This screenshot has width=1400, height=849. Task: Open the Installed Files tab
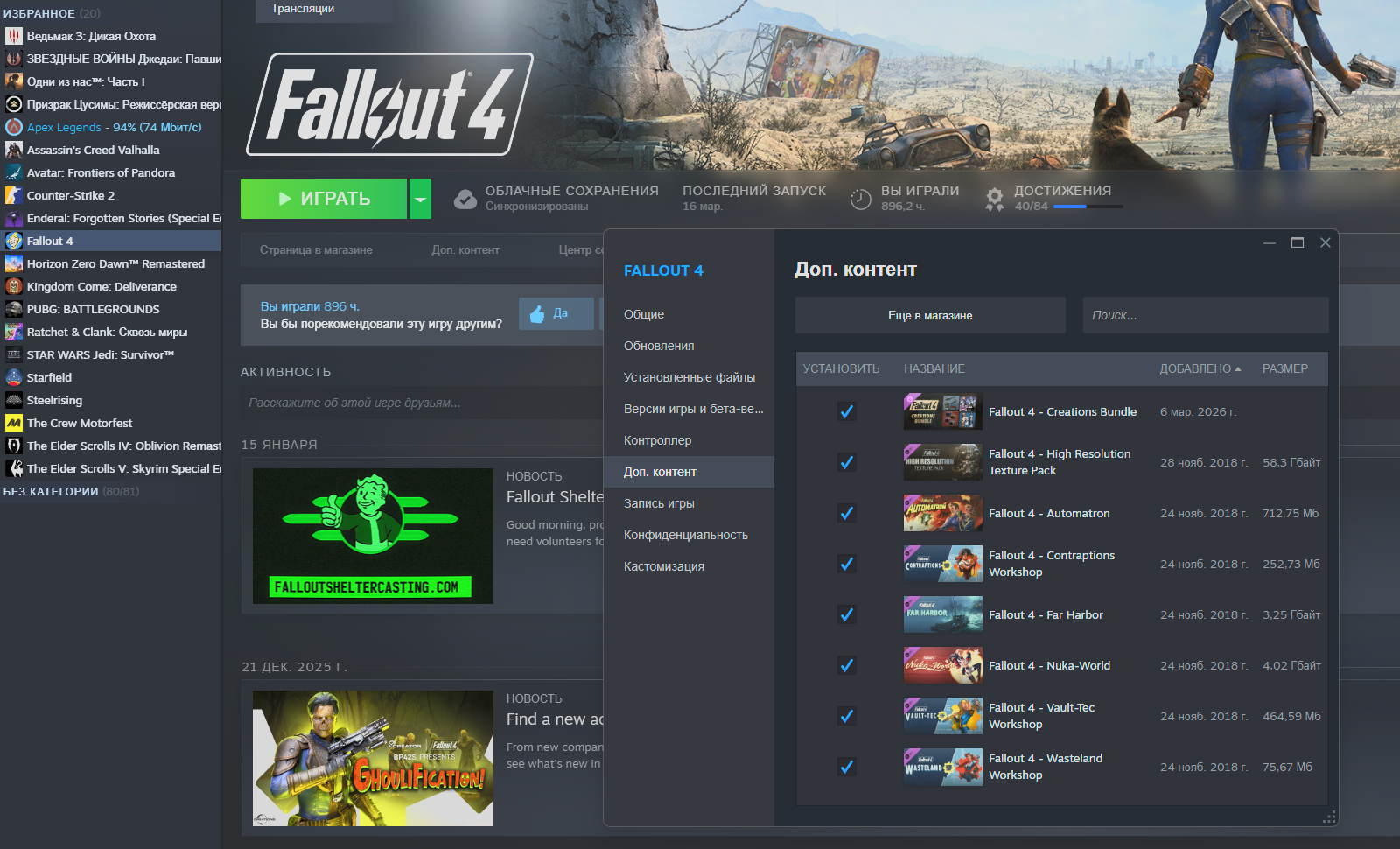point(689,377)
